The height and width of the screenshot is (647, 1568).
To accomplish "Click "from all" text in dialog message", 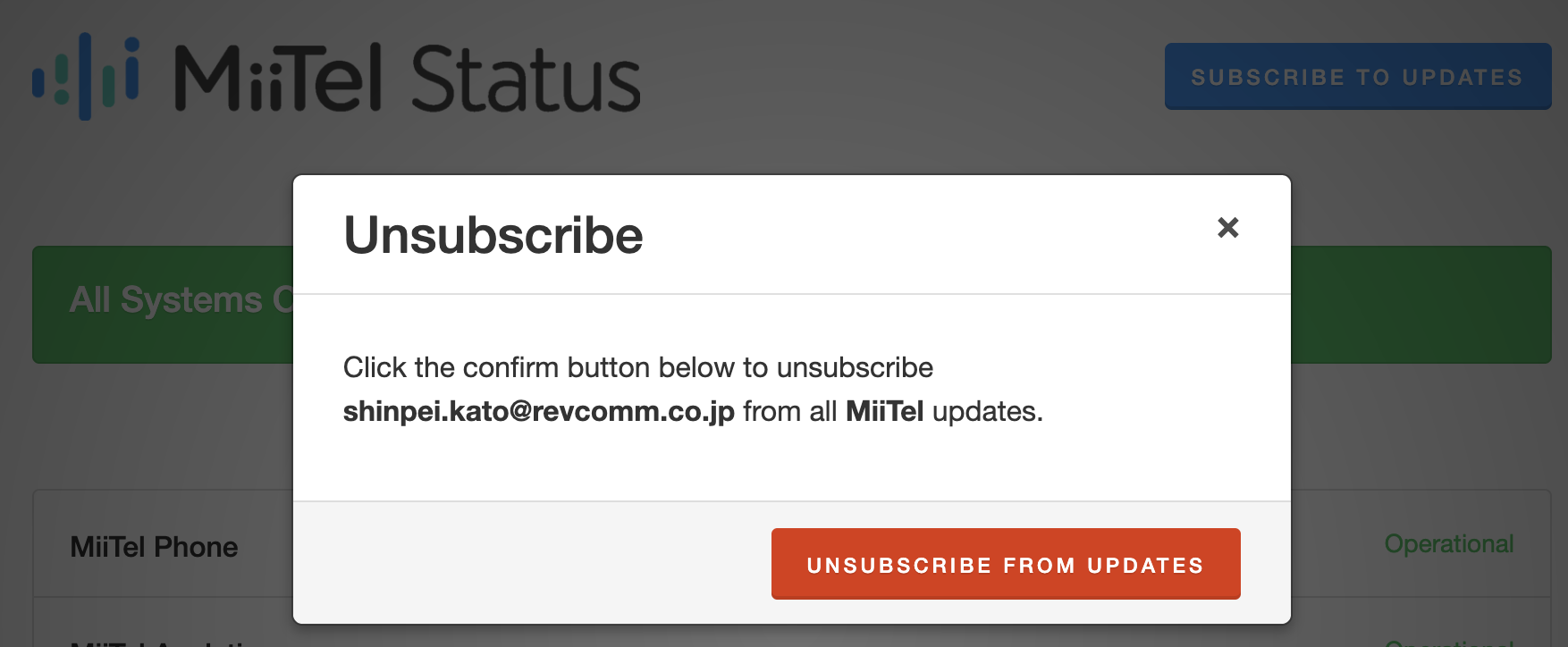I will click(x=790, y=411).
